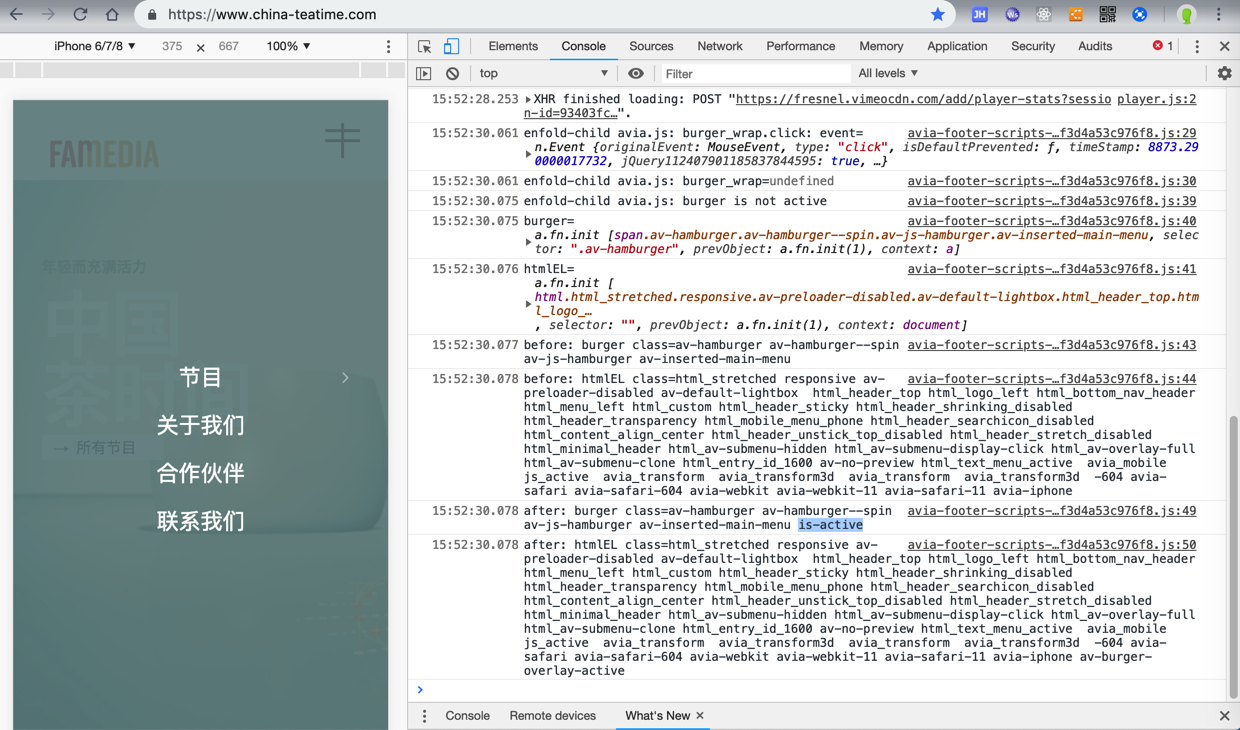
Task: Clear the console with the block icon
Action: [x=453, y=74]
